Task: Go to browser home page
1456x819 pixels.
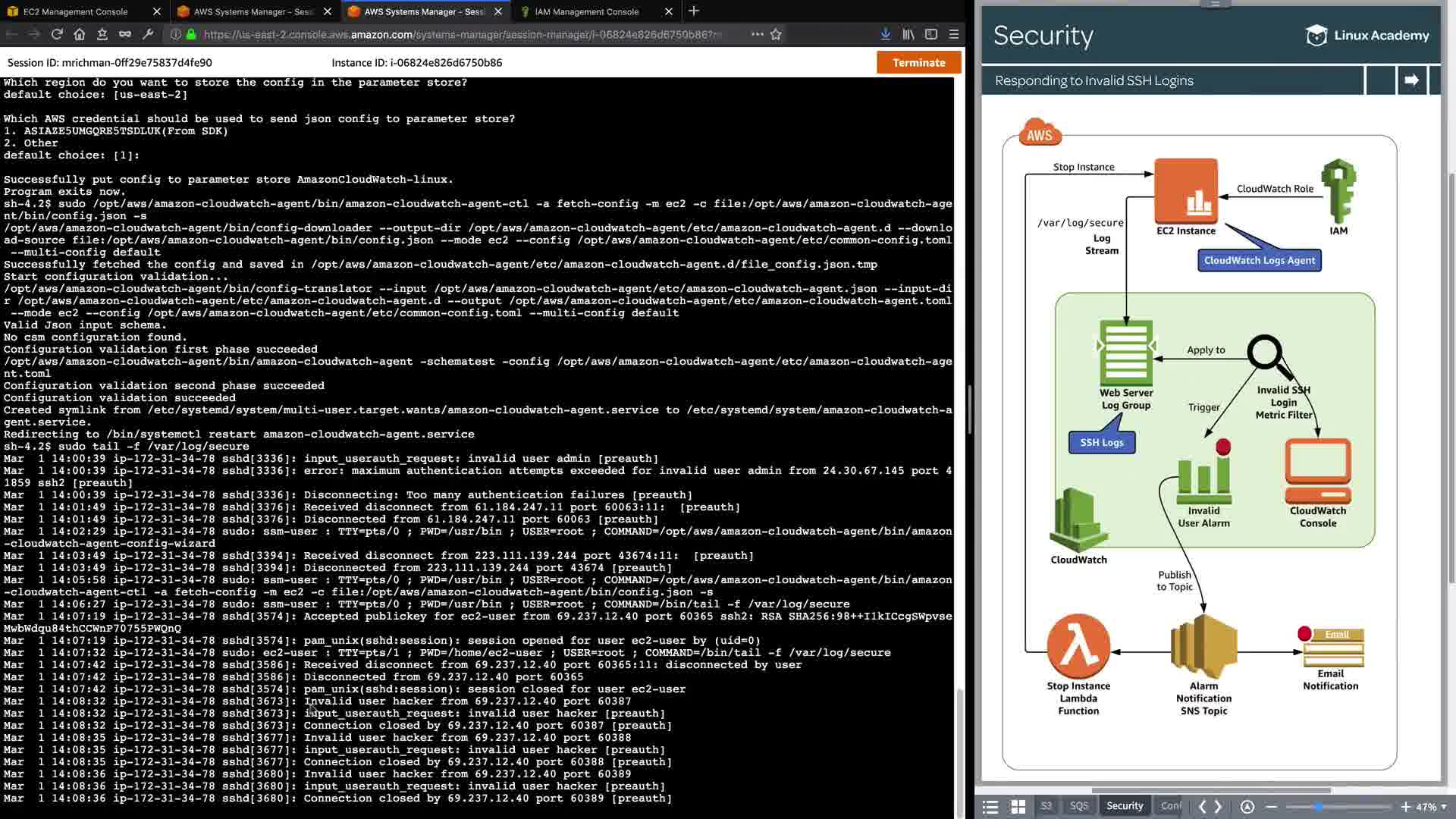Action: [x=80, y=34]
